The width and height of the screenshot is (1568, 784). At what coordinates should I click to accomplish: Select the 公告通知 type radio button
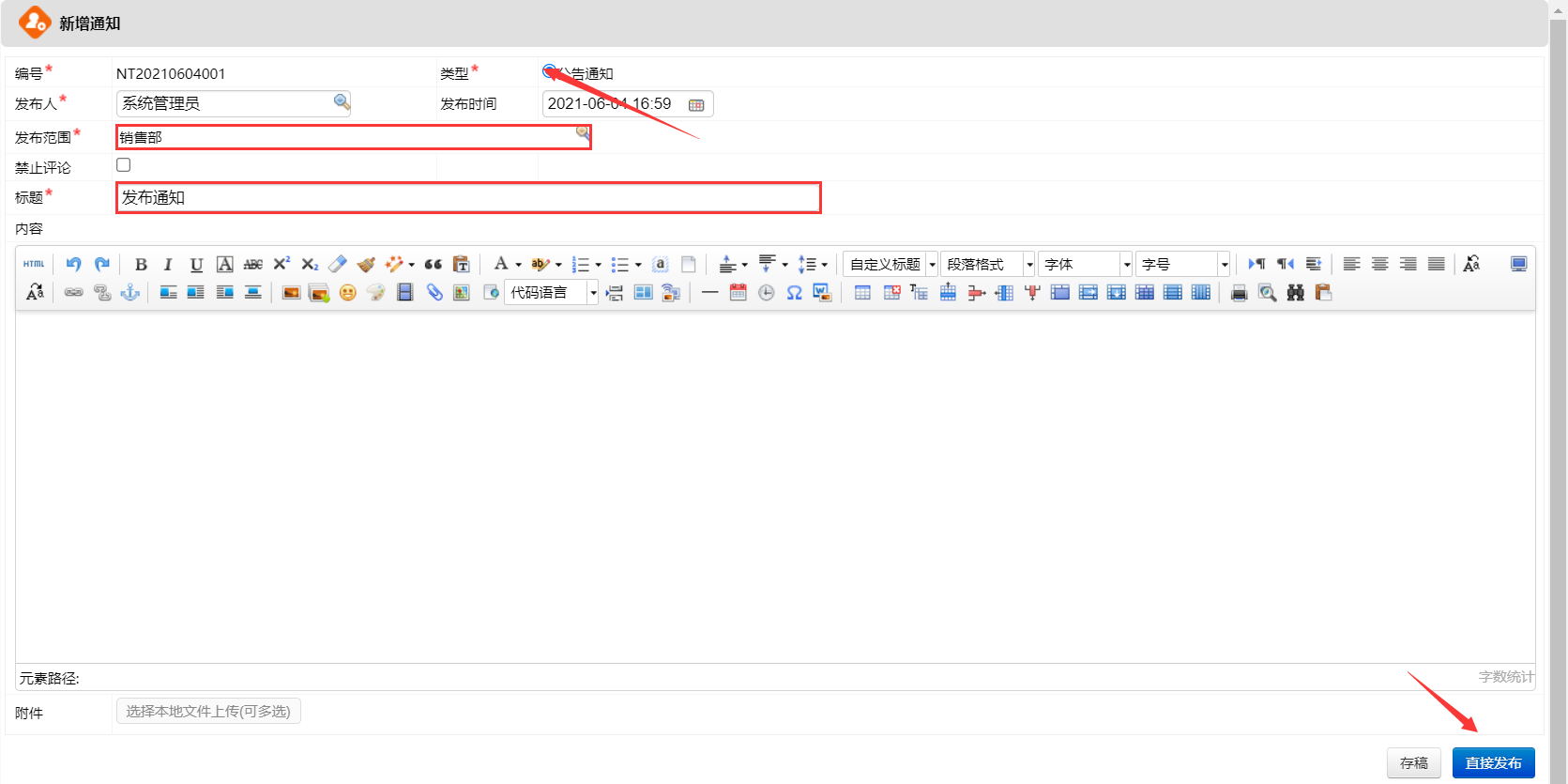(x=549, y=71)
